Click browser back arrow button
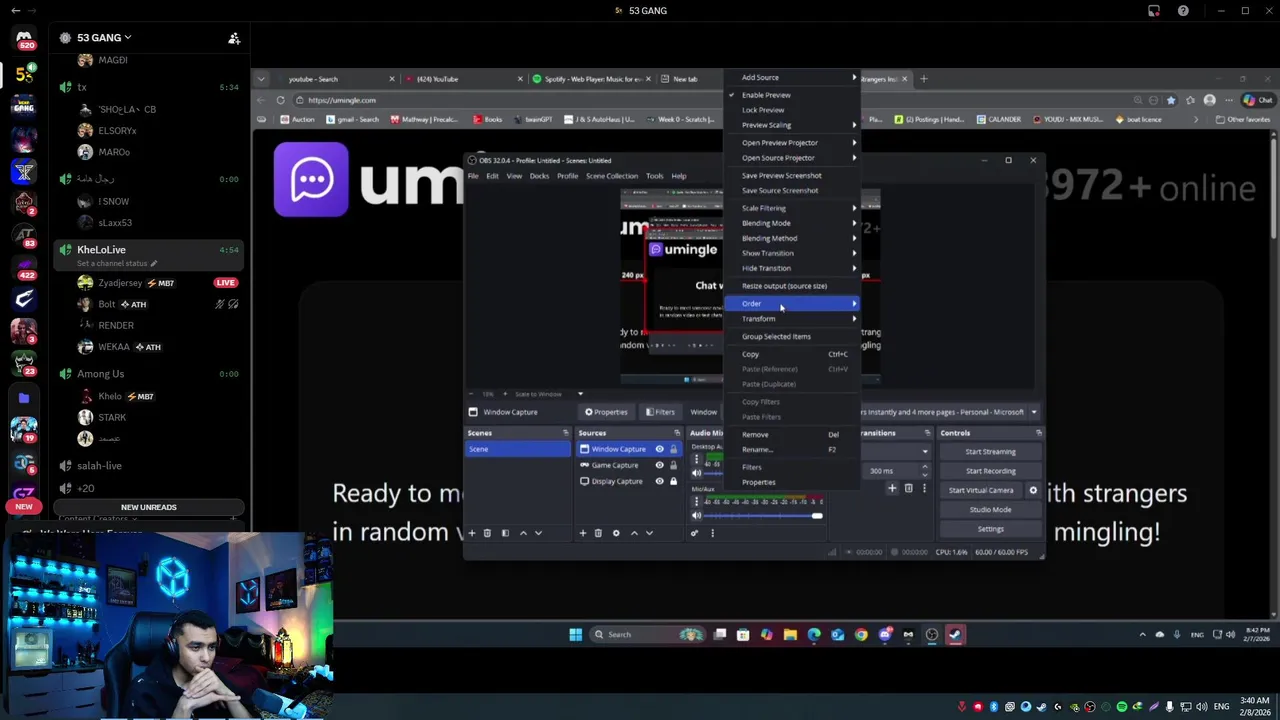The height and width of the screenshot is (720, 1280). pyautogui.click(x=261, y=100)
